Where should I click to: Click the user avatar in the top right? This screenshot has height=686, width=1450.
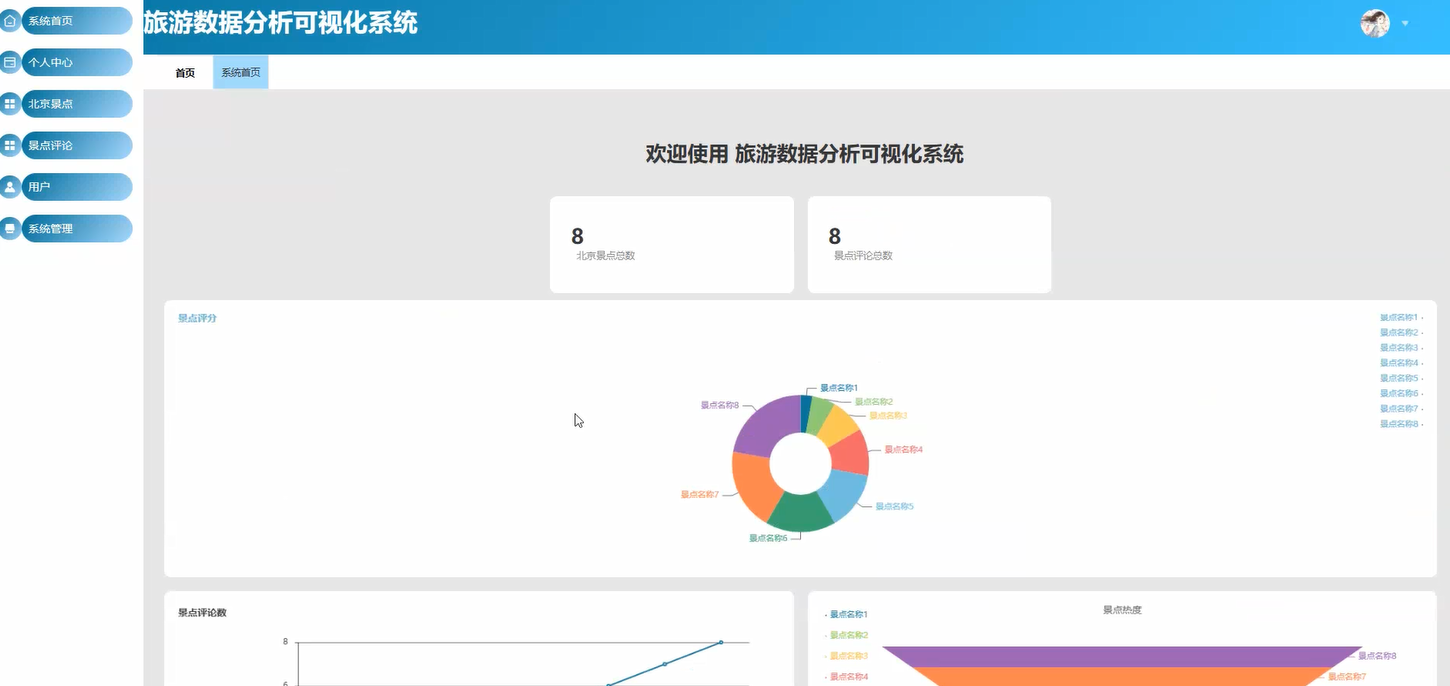[x=1376, y=22]
